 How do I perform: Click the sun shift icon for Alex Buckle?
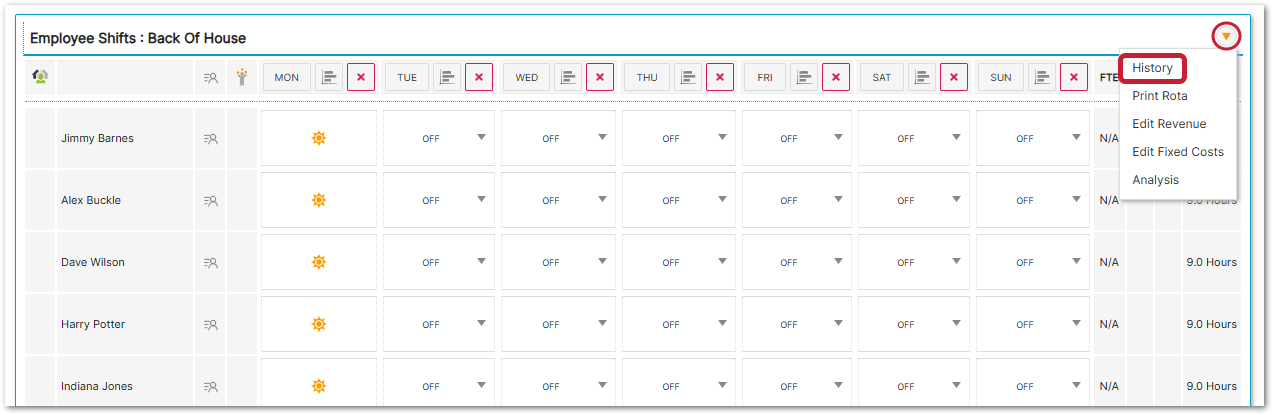(x=318, y=201)
